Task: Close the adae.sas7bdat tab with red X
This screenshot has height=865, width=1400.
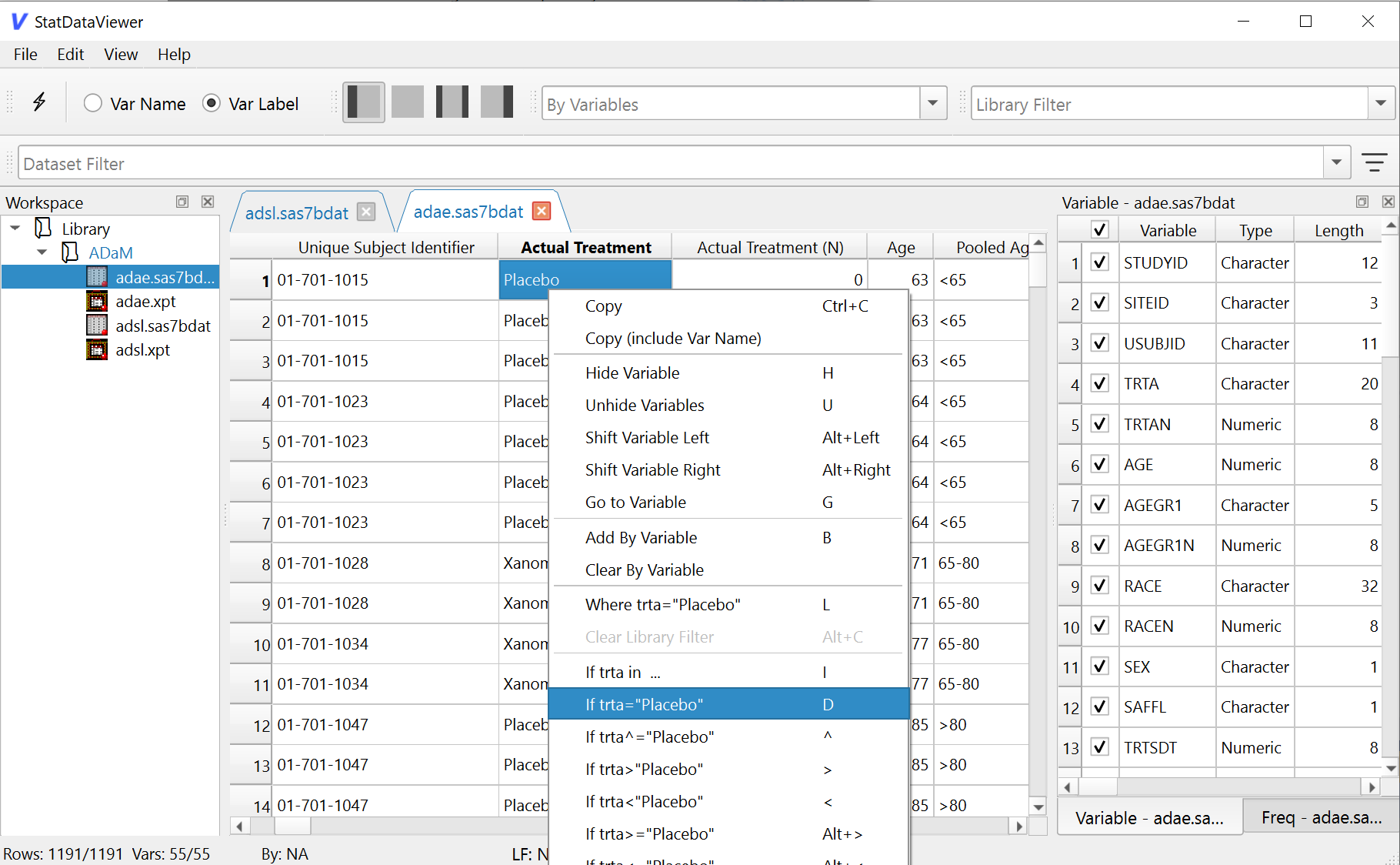Action: [x=542, y=212]
